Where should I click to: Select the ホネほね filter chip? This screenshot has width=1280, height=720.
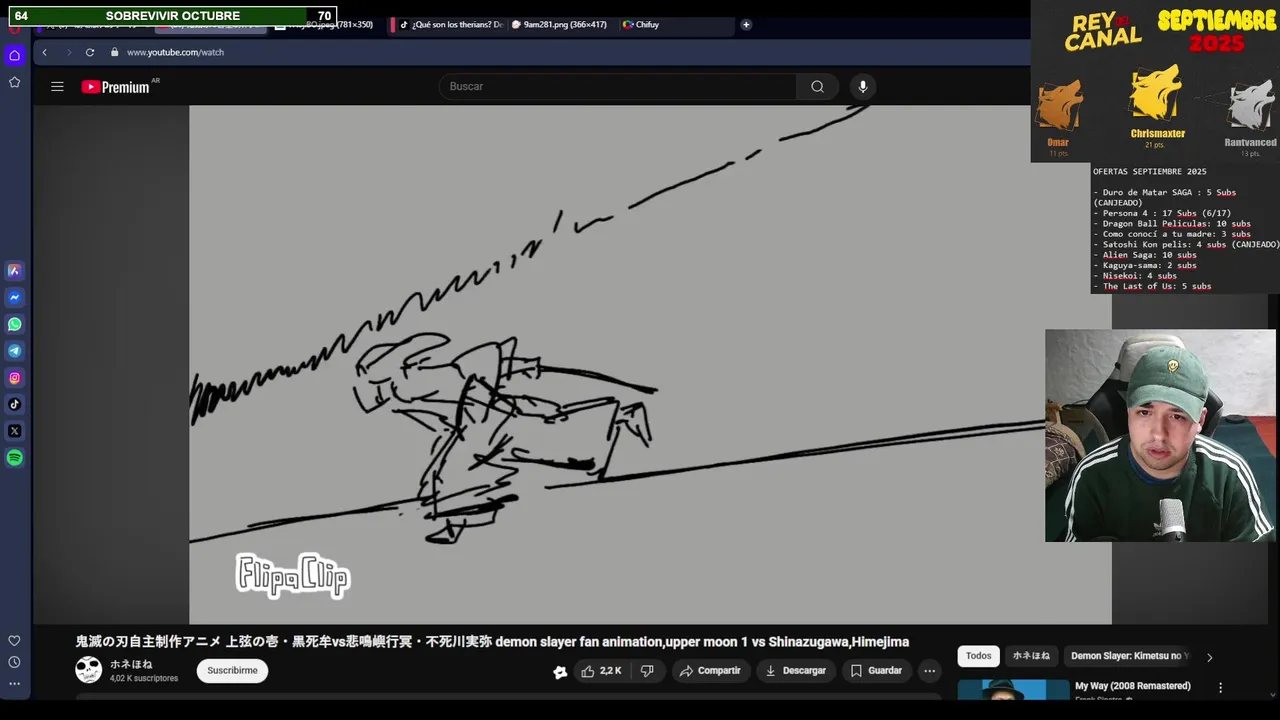(1031, 656)
